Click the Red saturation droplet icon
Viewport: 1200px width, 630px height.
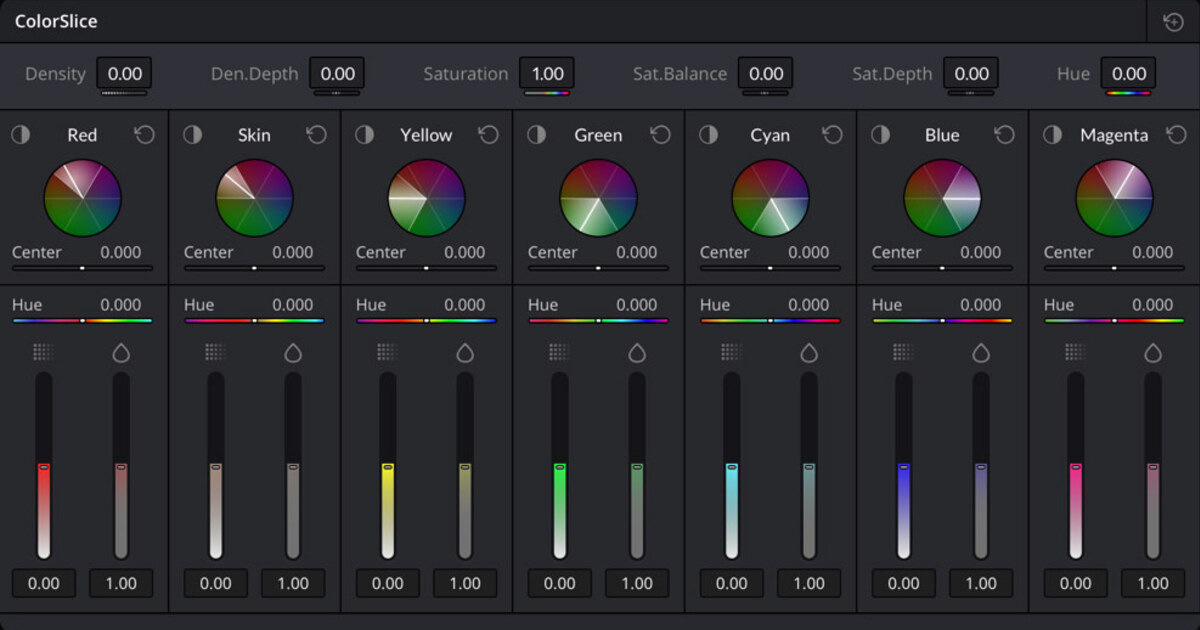pyautogui.click(x=121, y=352)
